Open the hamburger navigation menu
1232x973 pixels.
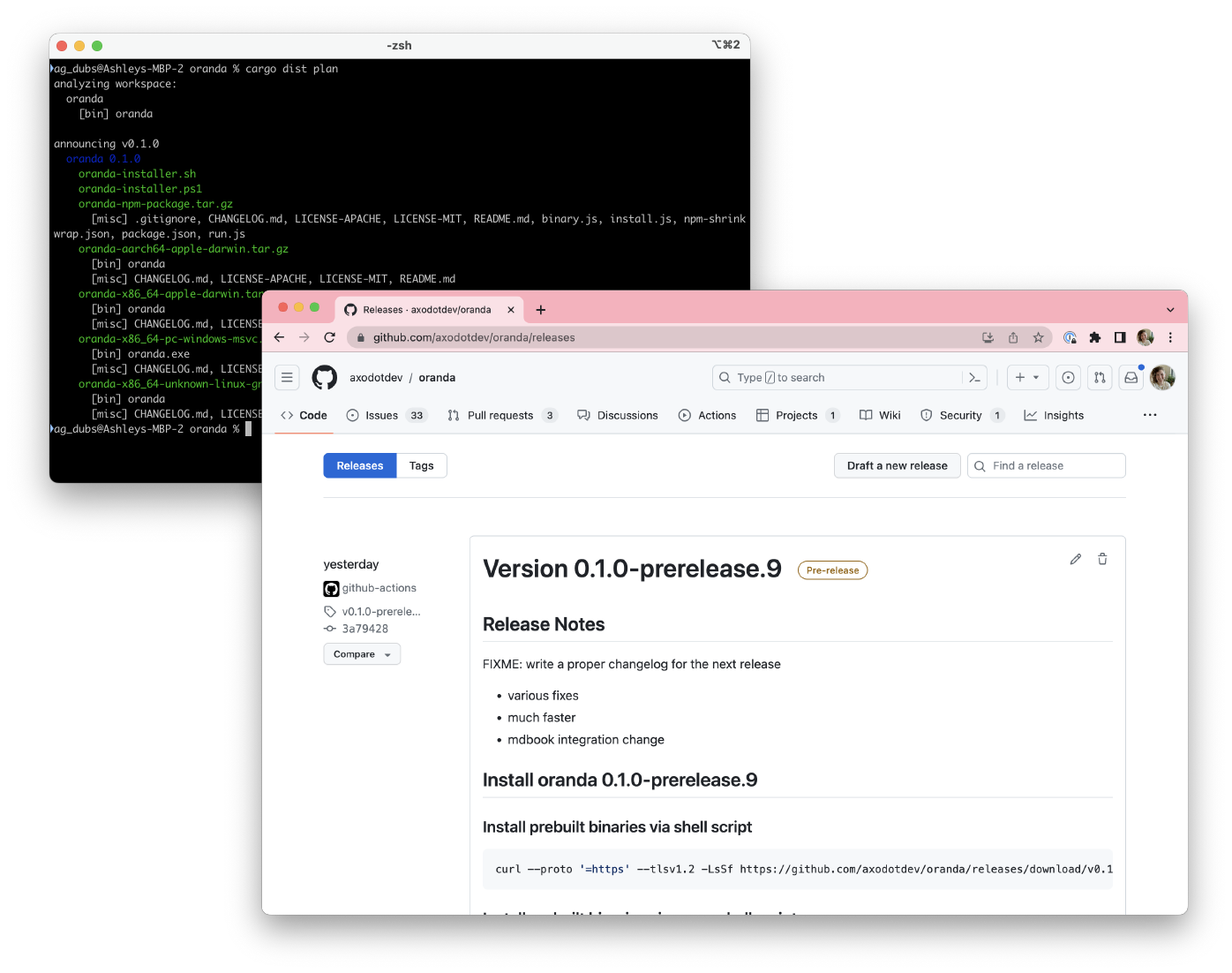(x=287, y=378)
